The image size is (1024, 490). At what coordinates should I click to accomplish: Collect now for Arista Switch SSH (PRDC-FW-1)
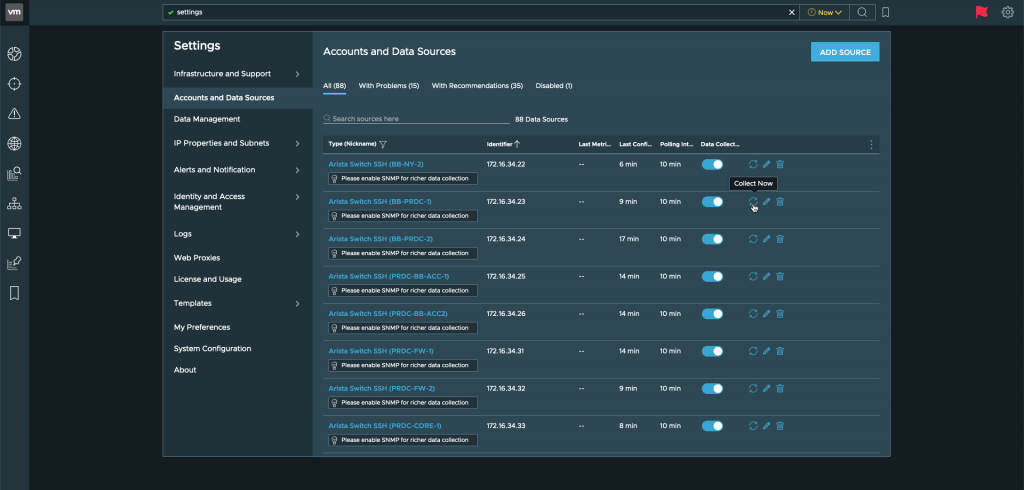(753, 351)
